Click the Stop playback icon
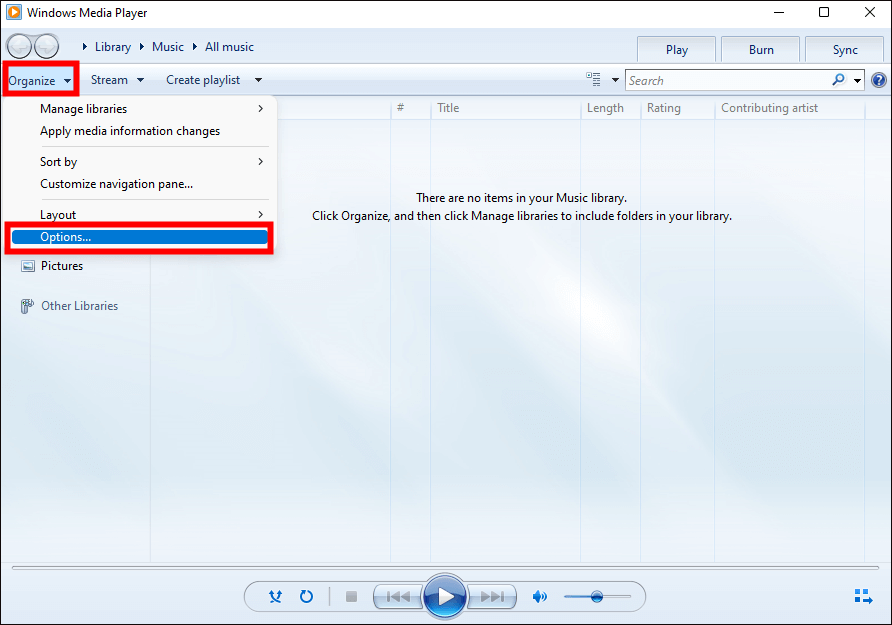 (x=351, y=597)
